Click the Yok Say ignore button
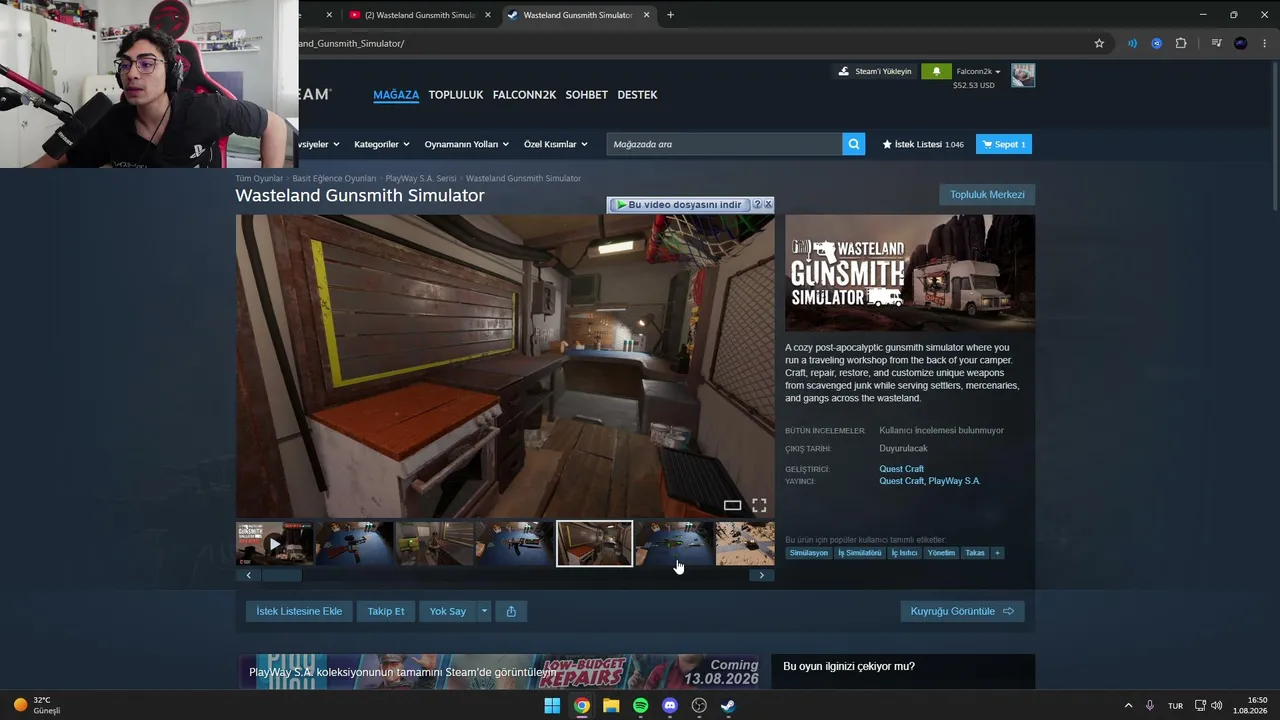This screenshot has width=1280, height=720. coord(448,611)
